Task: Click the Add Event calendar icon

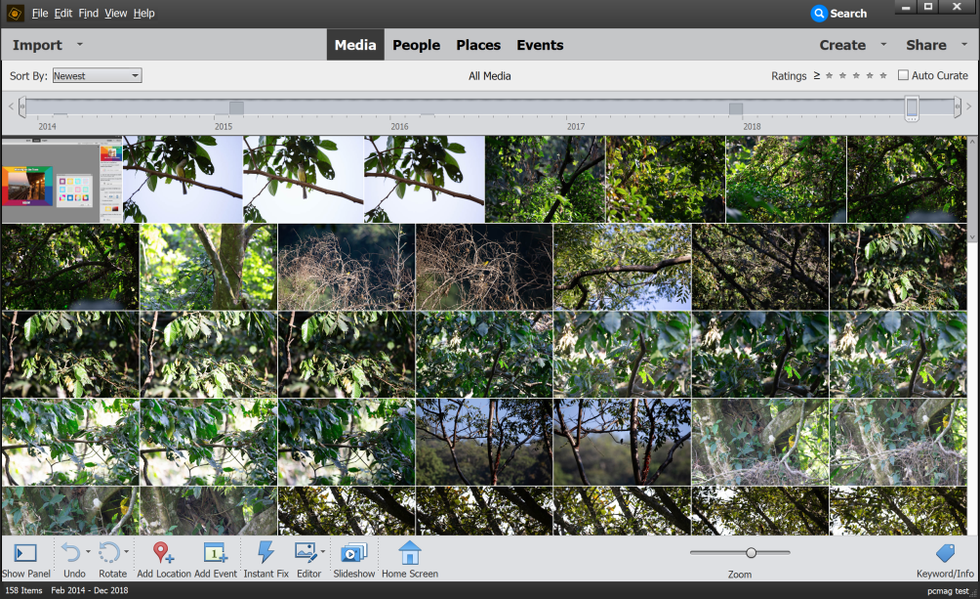Action: pyautogui.click(x=215, y=552)
